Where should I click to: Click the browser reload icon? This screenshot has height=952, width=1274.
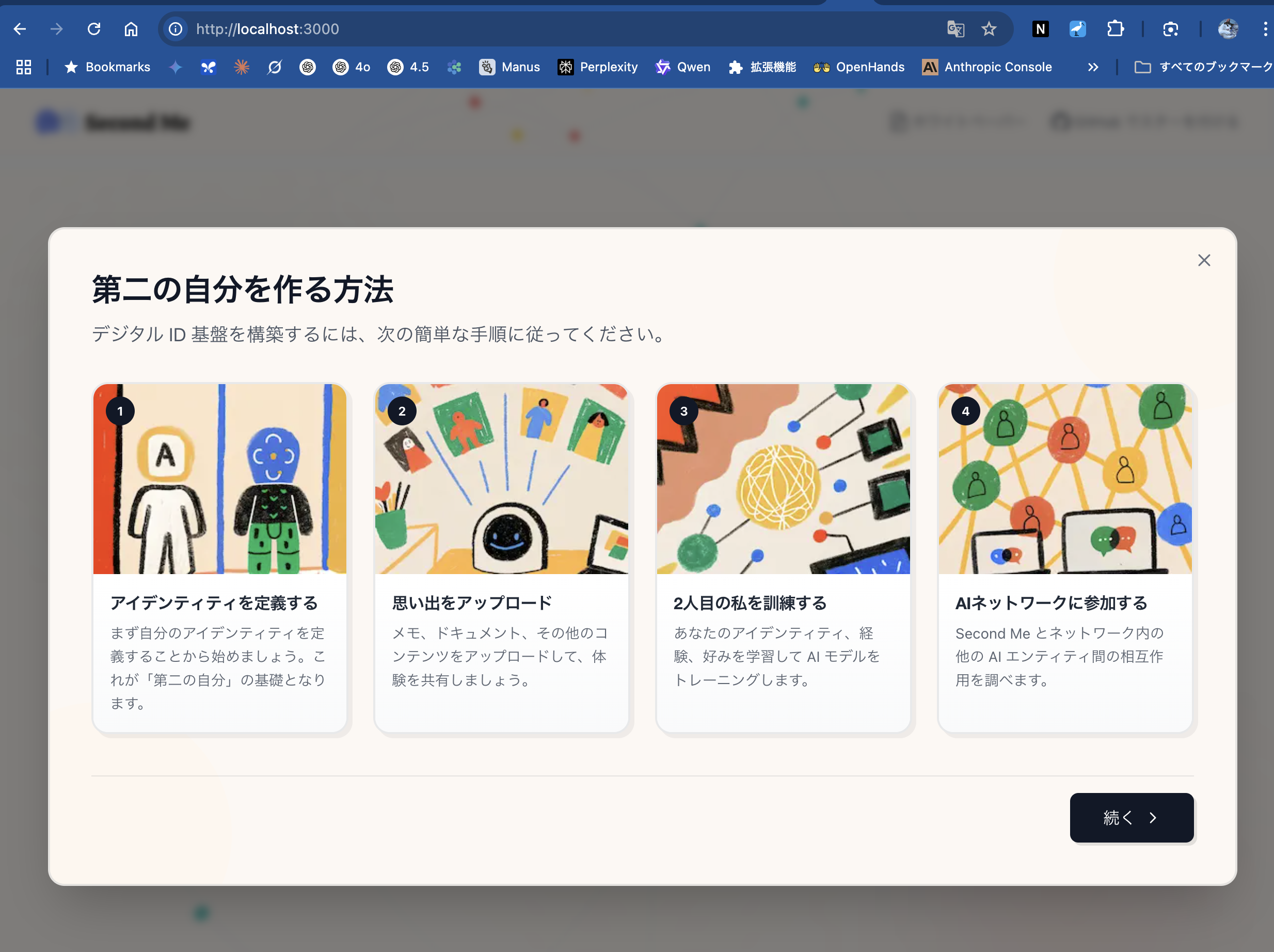94,29
